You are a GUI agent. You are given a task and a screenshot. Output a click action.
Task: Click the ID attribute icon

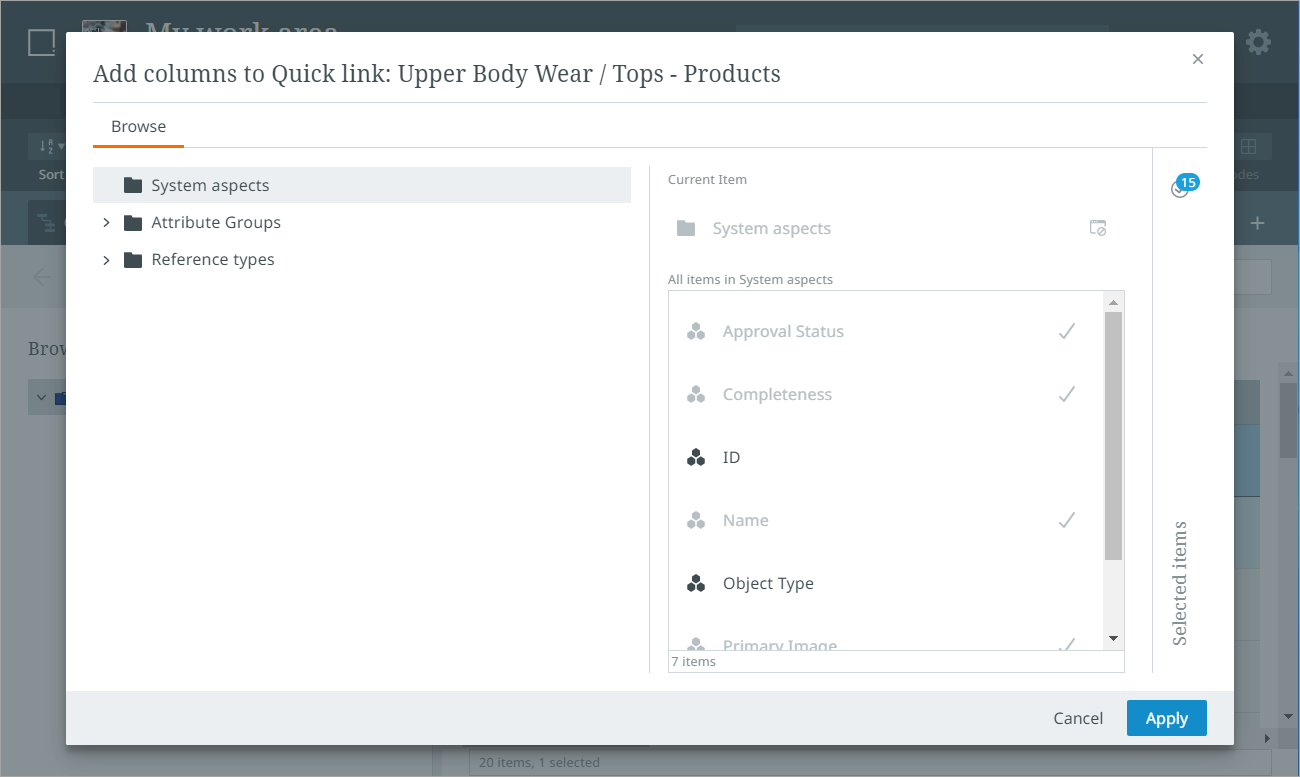tap(696, 457)
